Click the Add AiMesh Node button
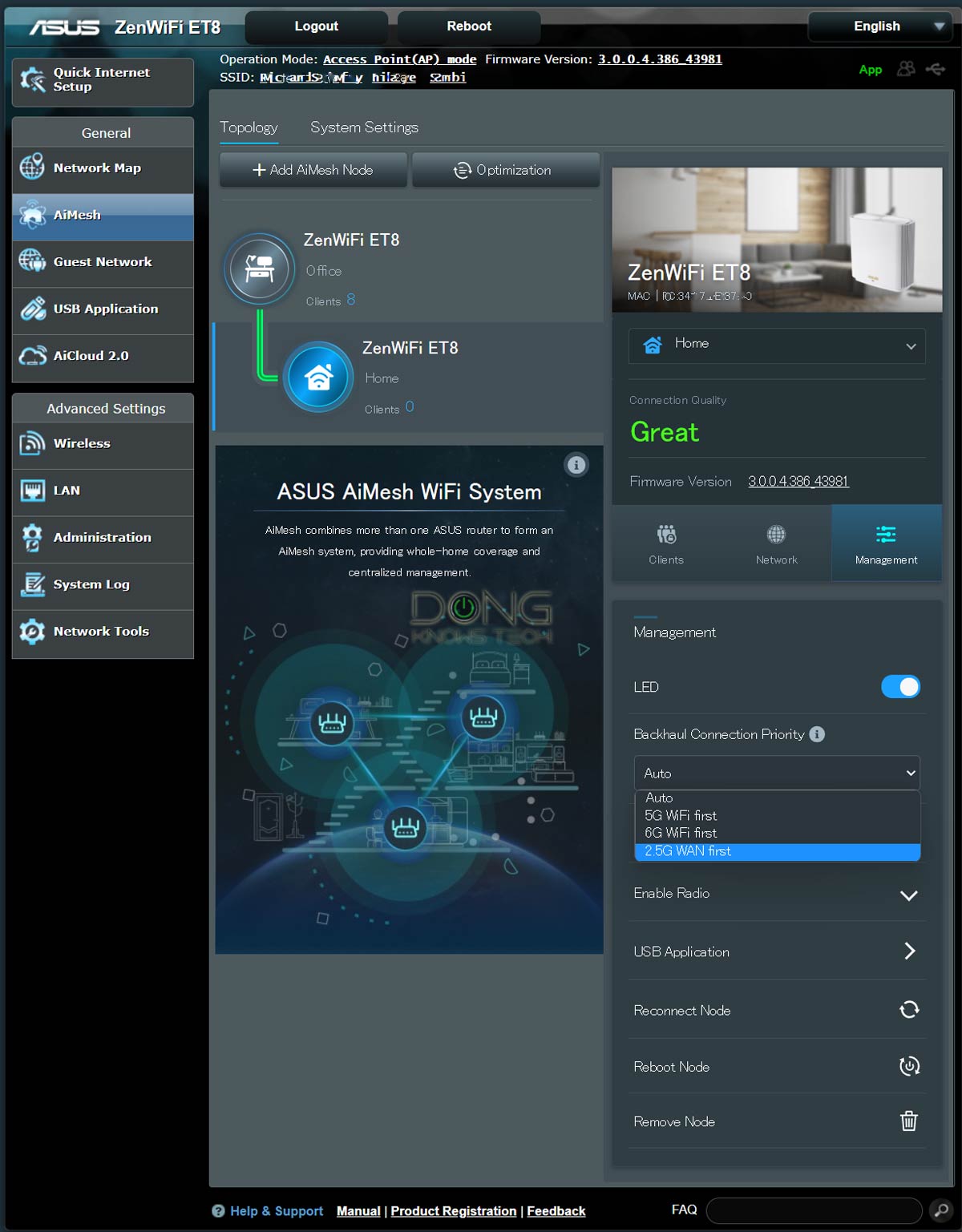 point(313,170)
